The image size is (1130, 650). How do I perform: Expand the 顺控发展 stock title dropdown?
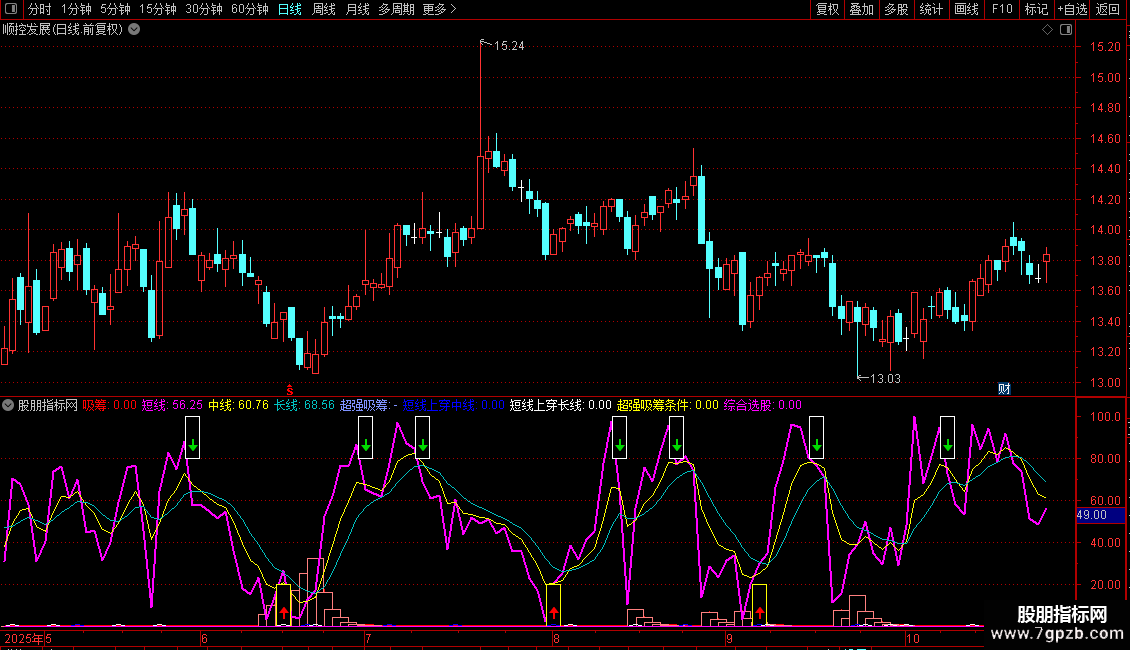tap(134, 29)
